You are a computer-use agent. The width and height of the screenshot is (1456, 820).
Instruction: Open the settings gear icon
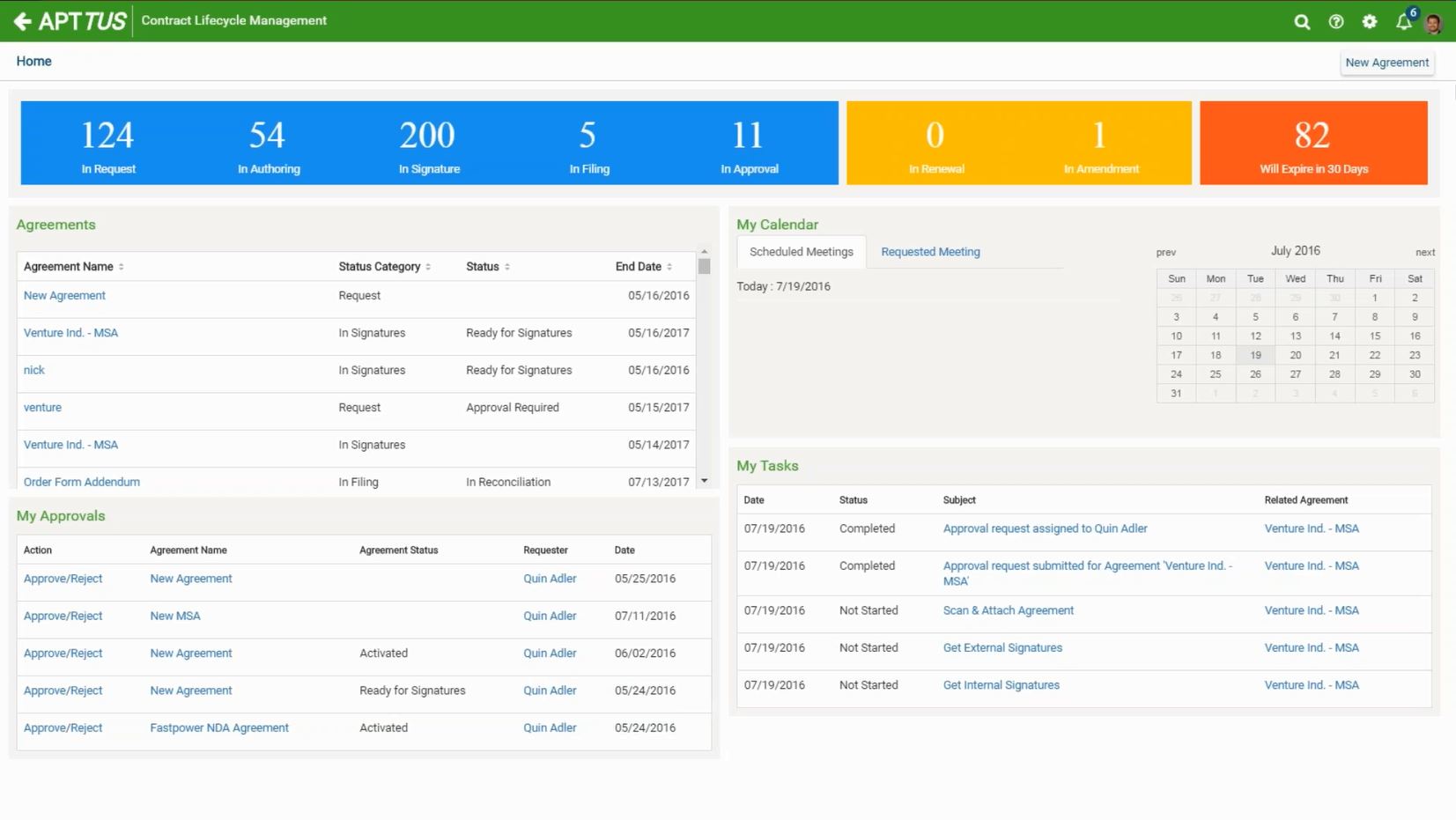coord(1369,22)
